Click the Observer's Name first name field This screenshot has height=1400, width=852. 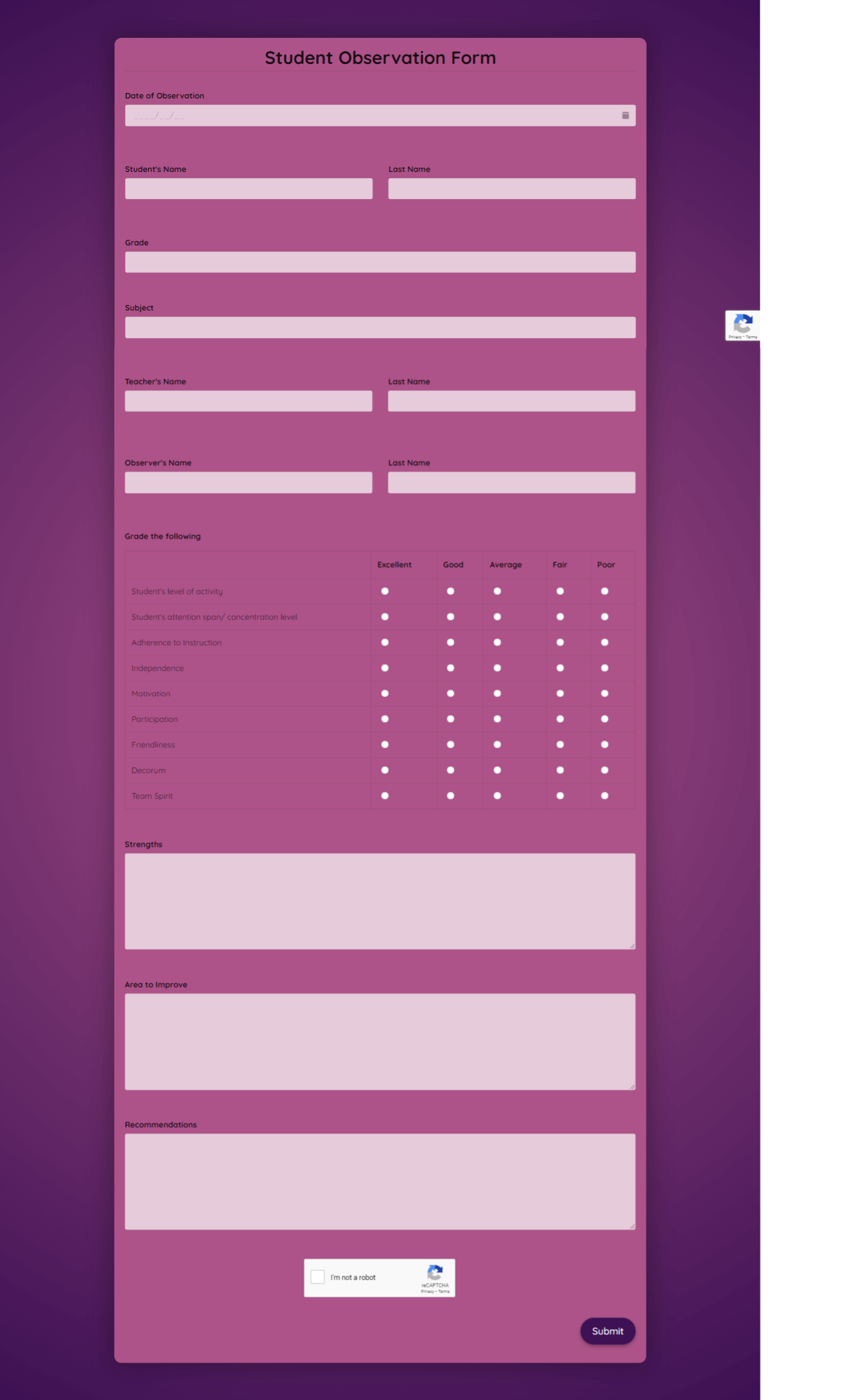248,482
